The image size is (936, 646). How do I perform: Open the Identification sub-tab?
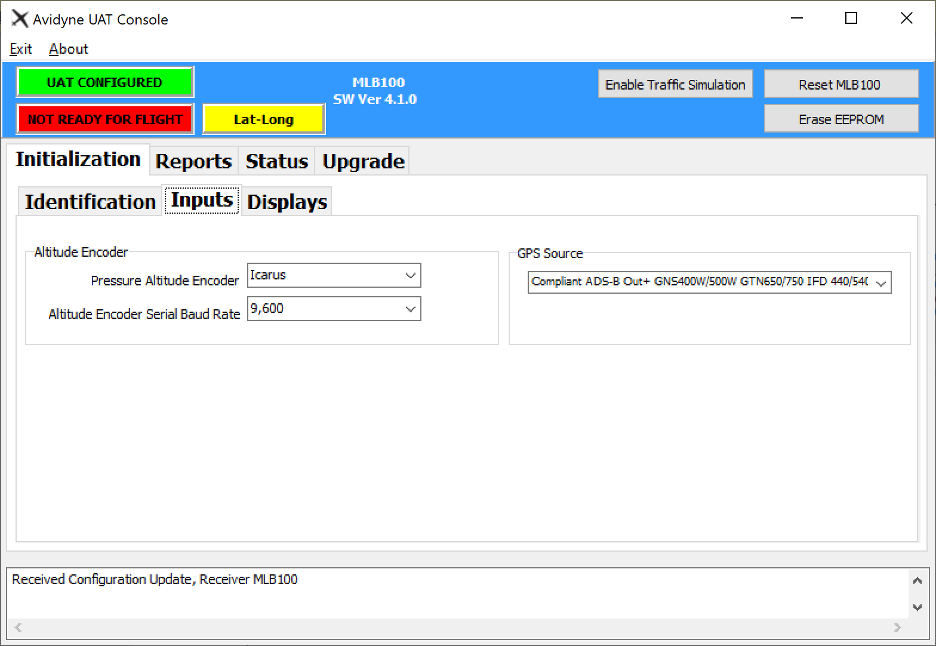click(x=90, y=202)
